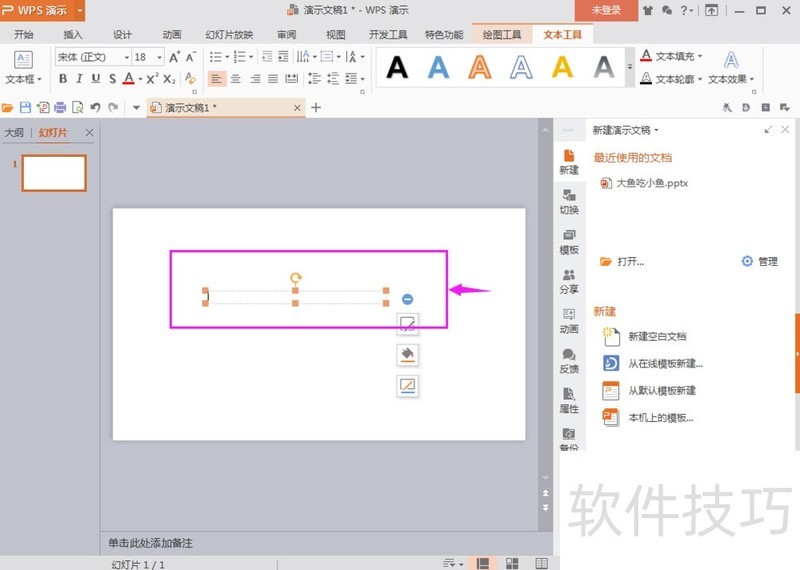Increase font size with the larger A icon
Viewport: 800px width, 570px height.
coord(175,58)
